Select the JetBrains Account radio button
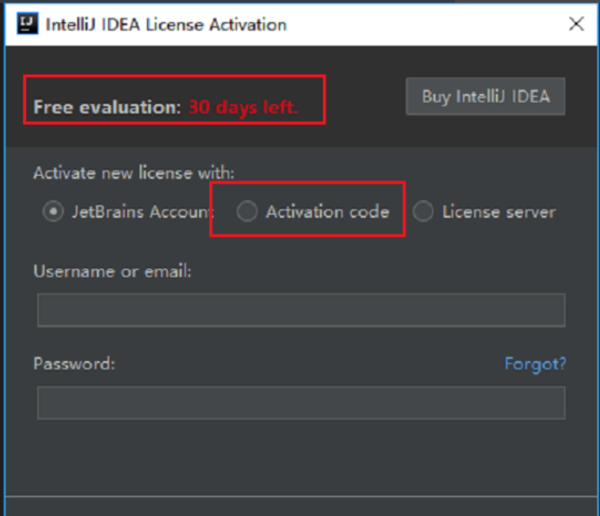The image size is (600, 516). click(x=52, y=212)
